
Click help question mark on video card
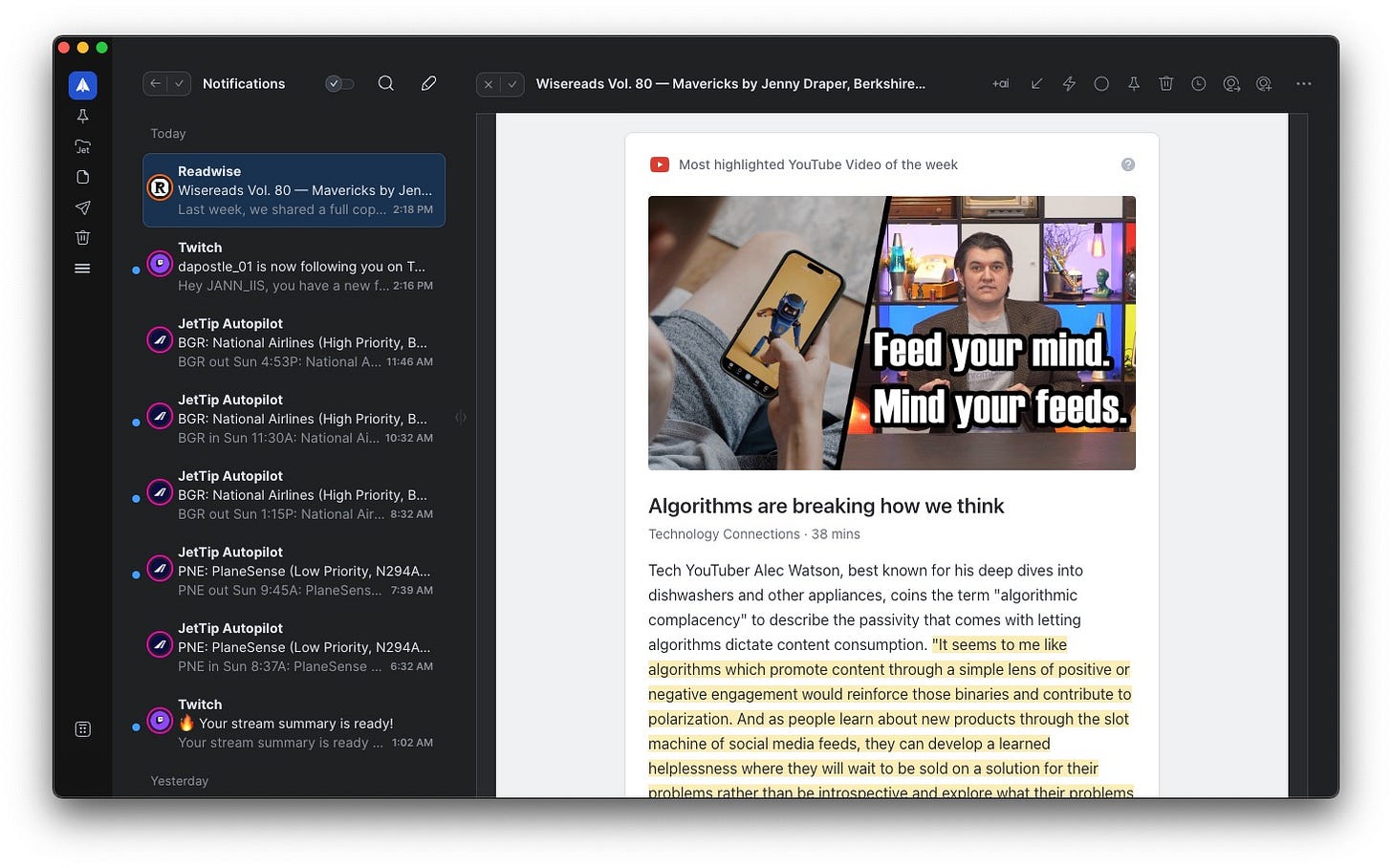1128,164
